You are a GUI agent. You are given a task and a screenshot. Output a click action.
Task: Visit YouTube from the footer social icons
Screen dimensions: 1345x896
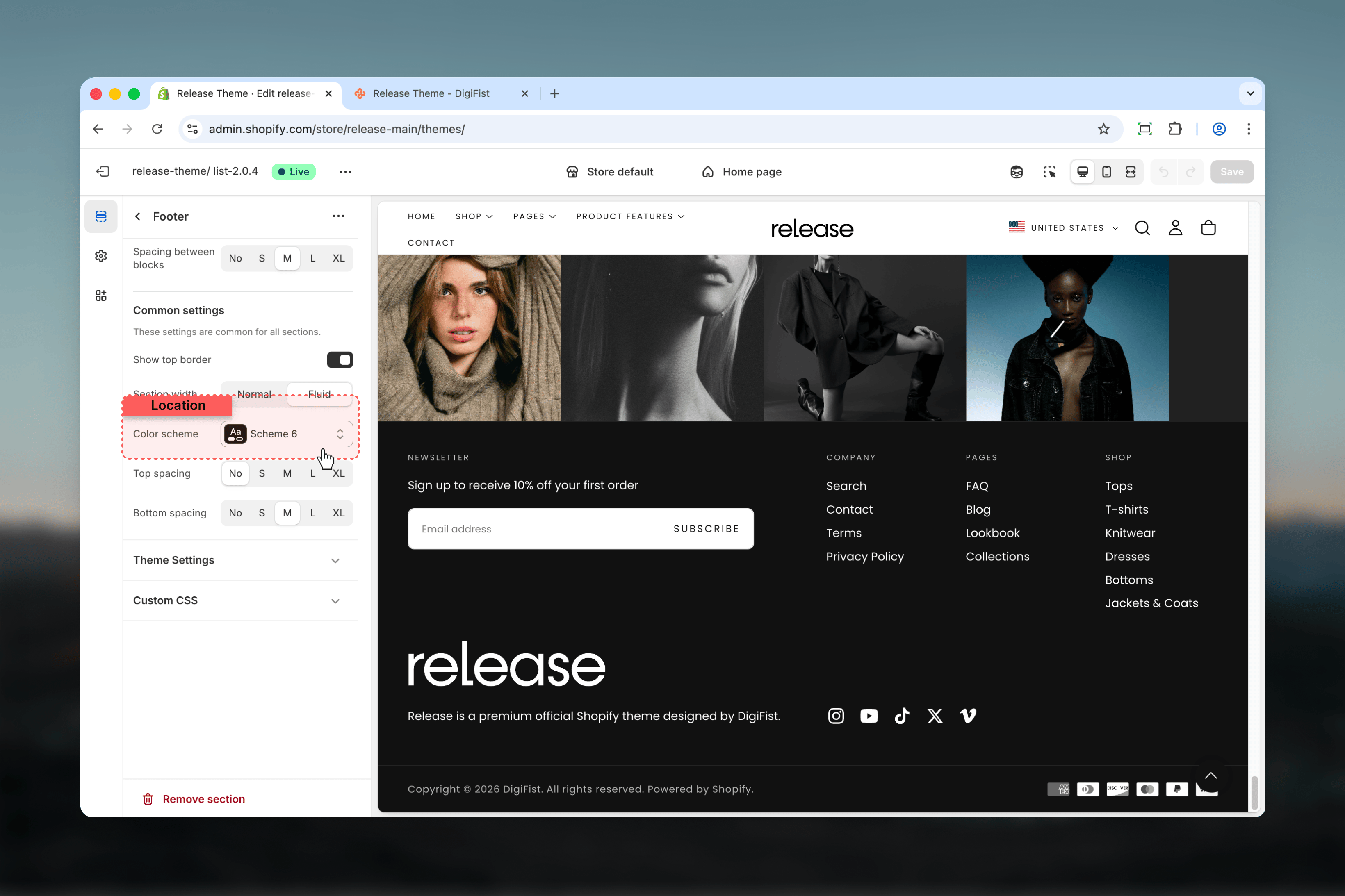point(869,715)
